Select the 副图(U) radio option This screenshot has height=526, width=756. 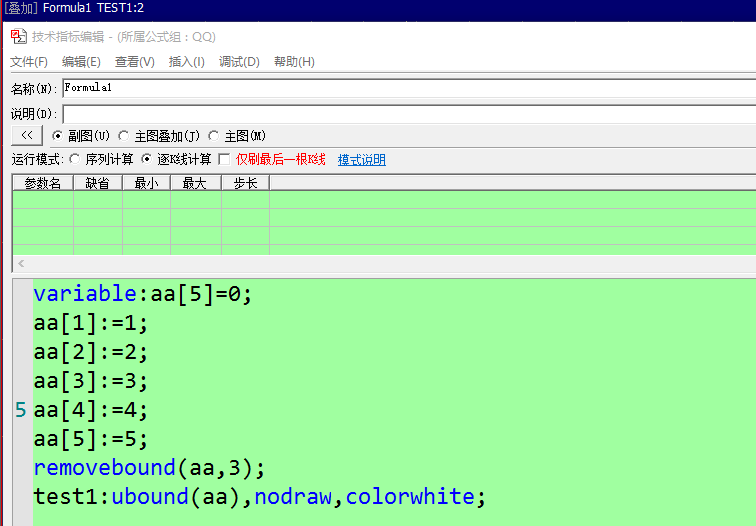pos(58,136)
